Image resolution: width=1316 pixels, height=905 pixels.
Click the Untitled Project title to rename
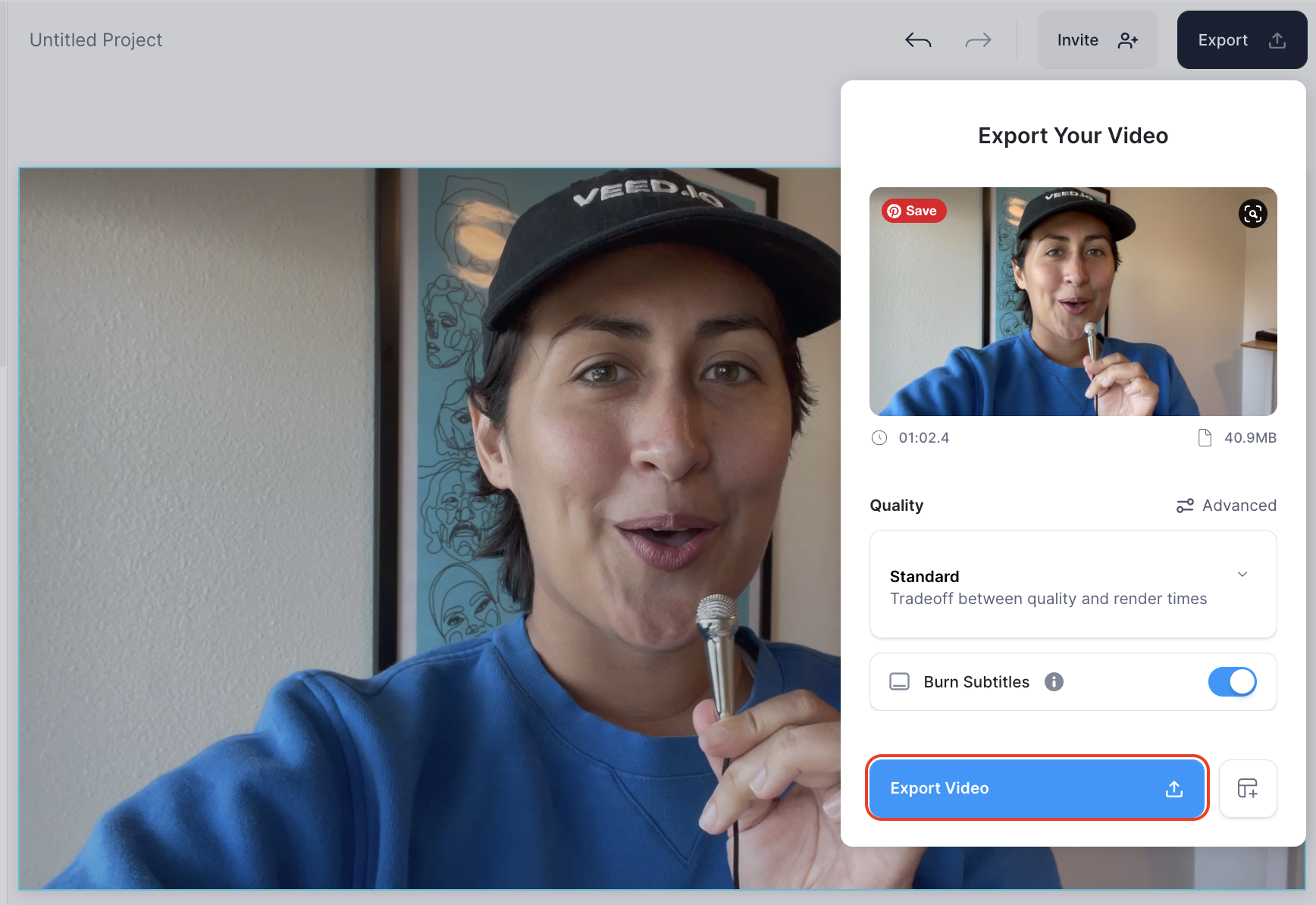pyautogui.click(x=96, y=39)
